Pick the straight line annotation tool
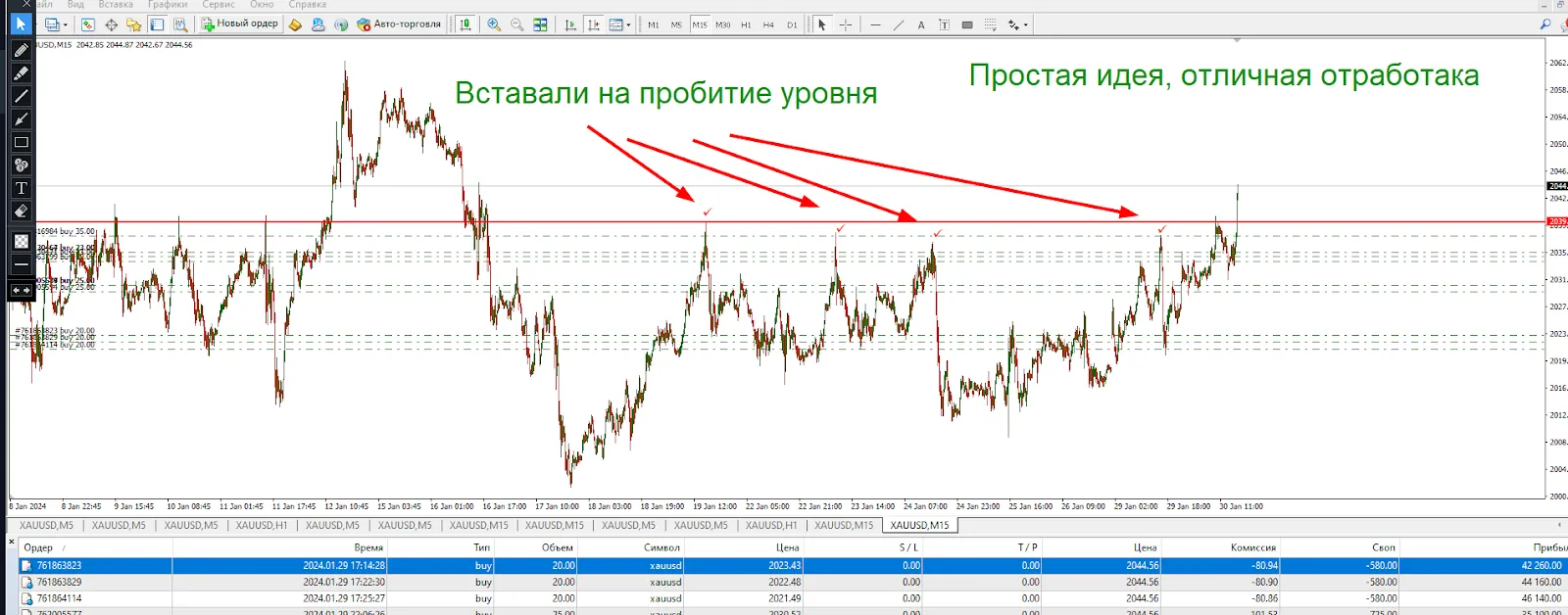Viewport: 1568px width, 615px height. [21, 96]
